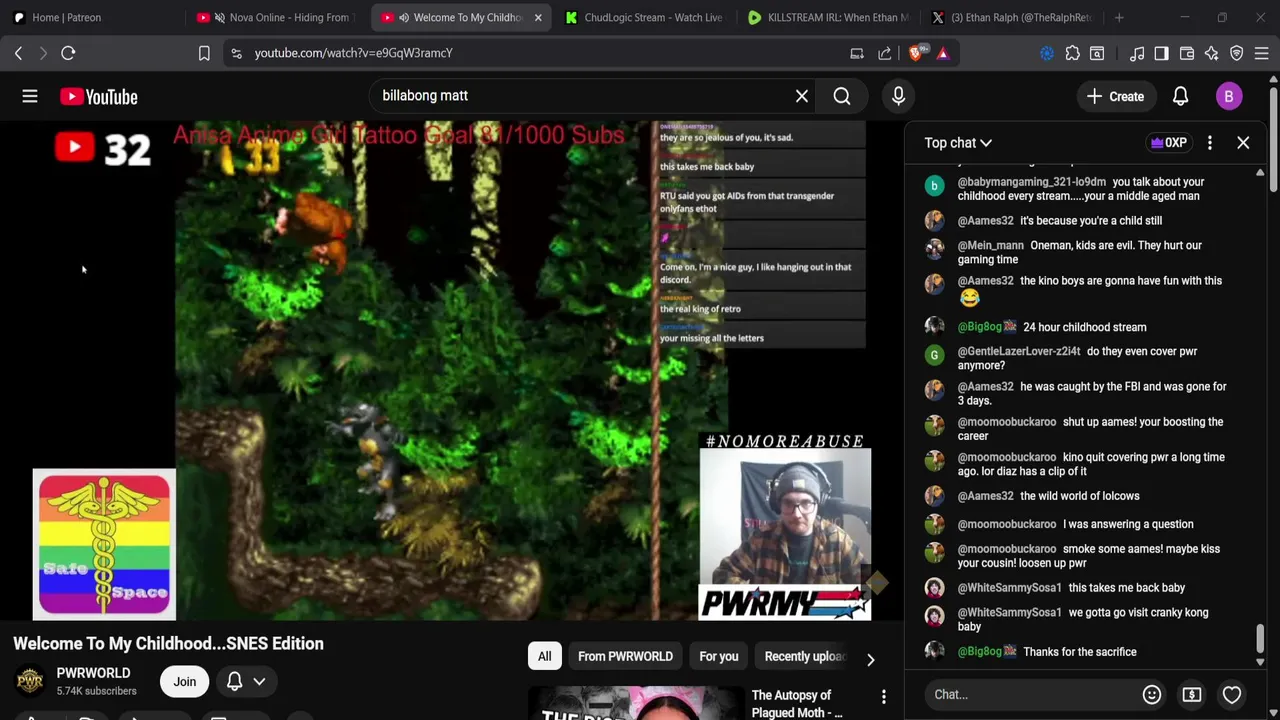Viewport: 1280px width, 720px height.
Task: Toggle browser sidebar panel icon
Action: (1161, 53)
